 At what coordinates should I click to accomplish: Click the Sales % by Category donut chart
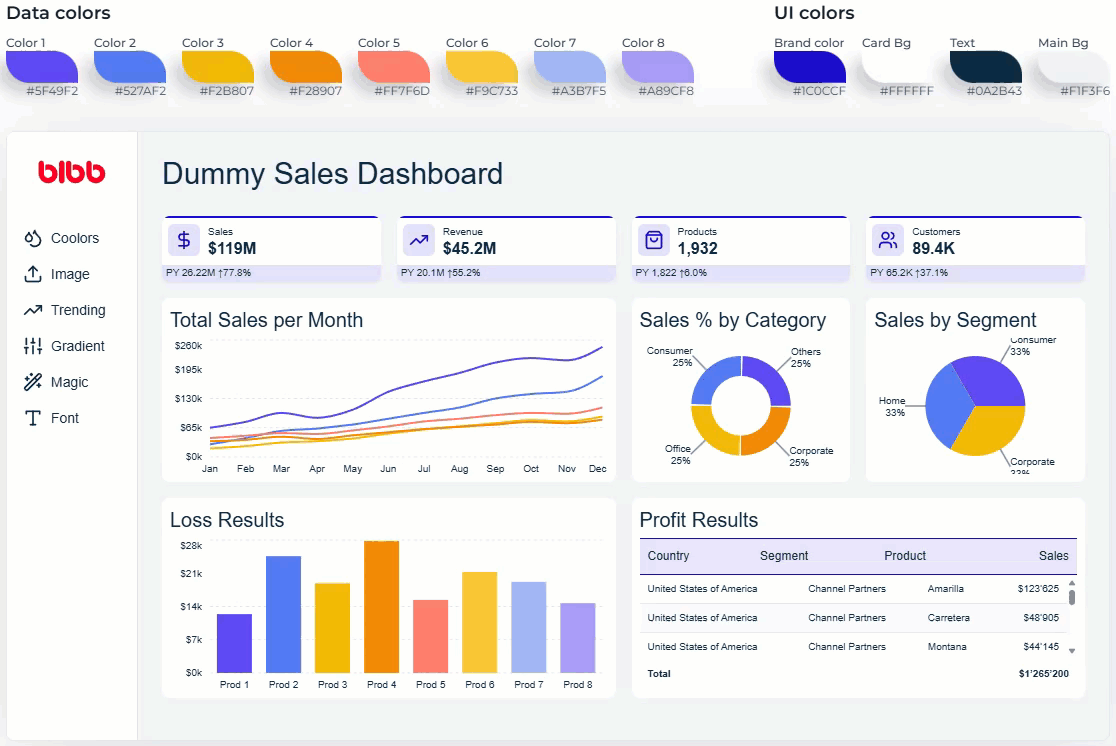[x=741, y=403]
